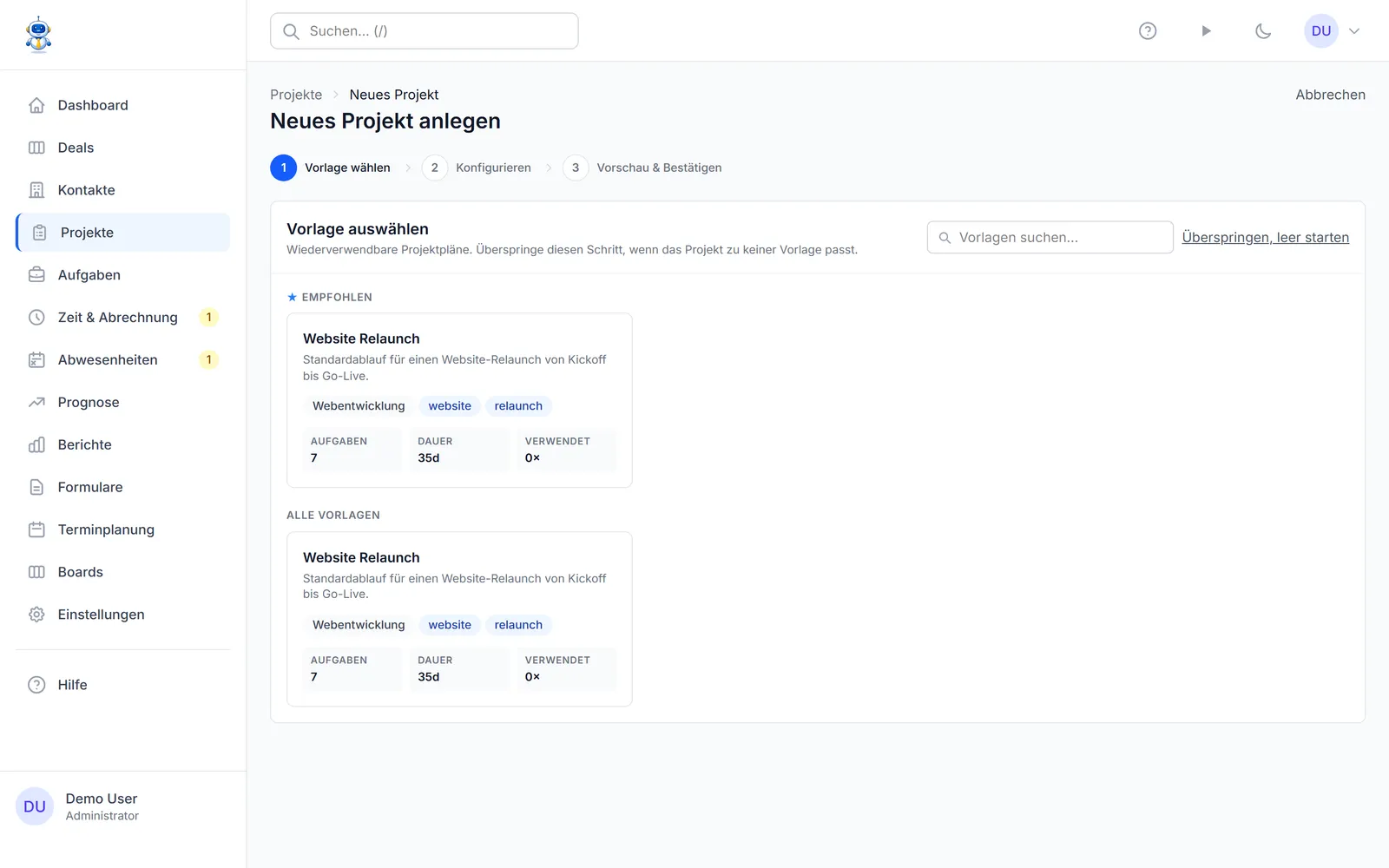Open the Berichte menu item
The height and width of the screenshot is (868, 1389).
click(122, 445)
